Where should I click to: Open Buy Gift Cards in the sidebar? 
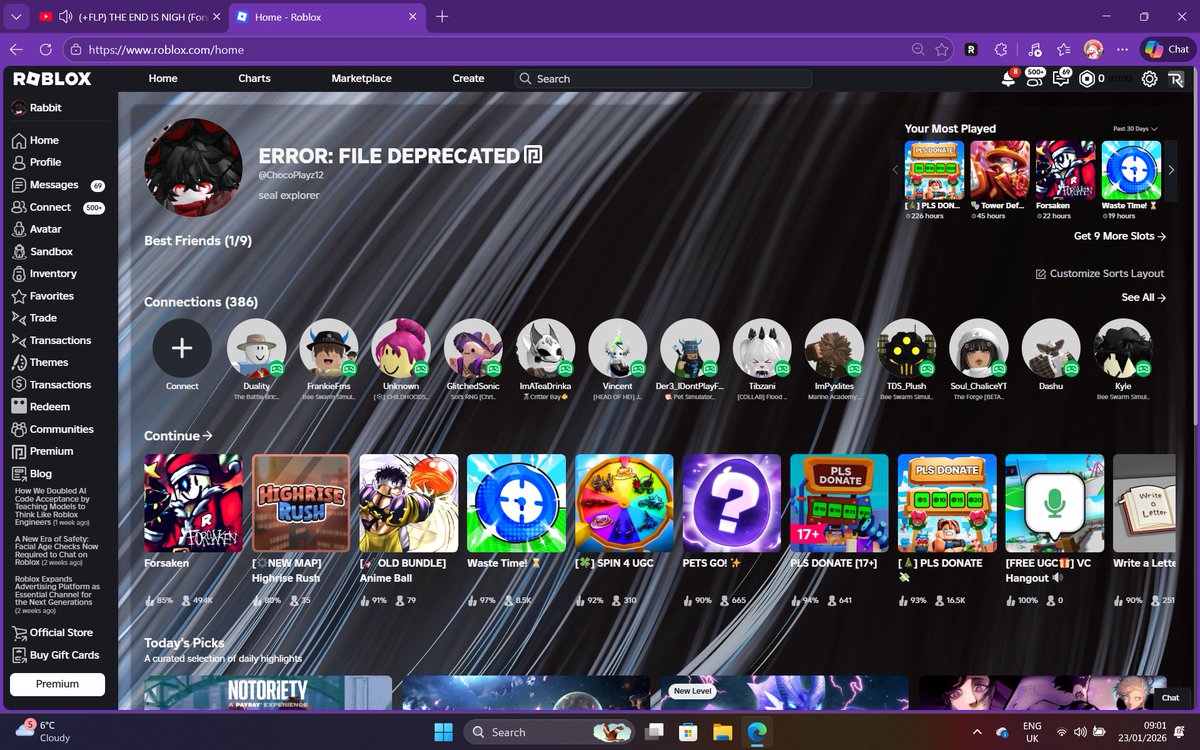pyautogui.click(x=64, y=655)
